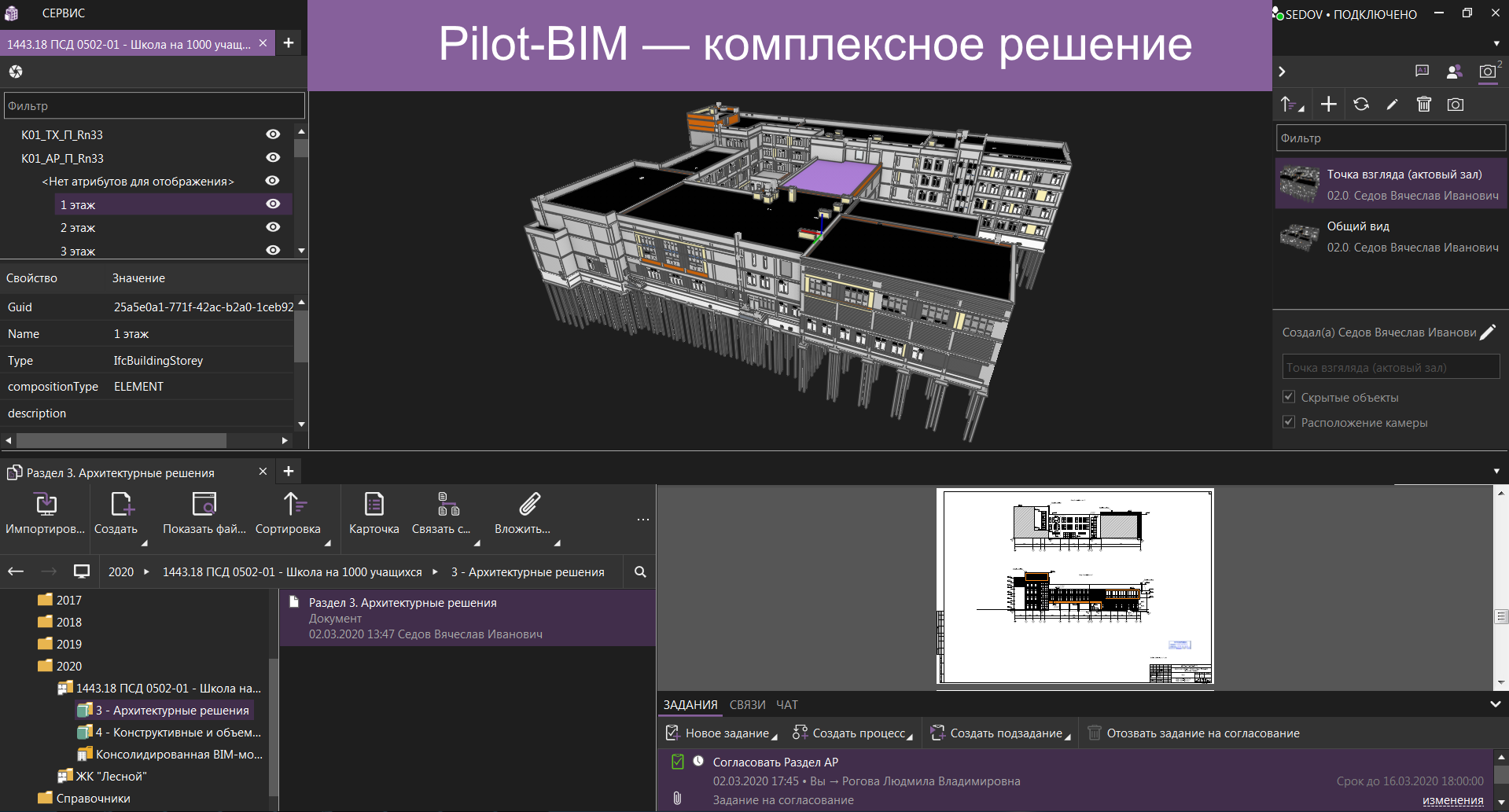This screenshot has height=812, width=1509.
Task: Click the green status check on the task
Action: 678,762
